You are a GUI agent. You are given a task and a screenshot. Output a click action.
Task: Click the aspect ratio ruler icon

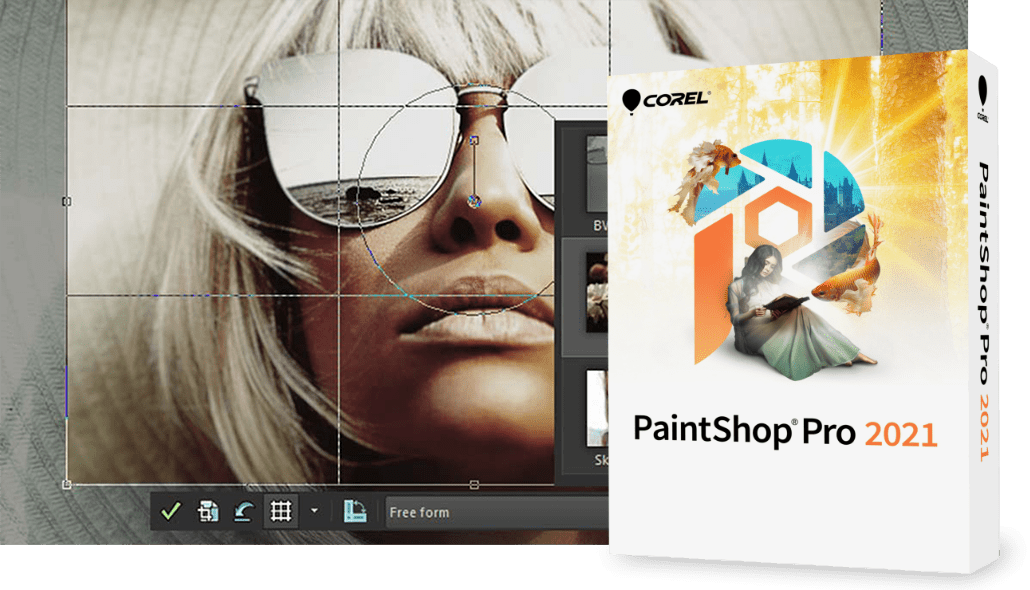tap(355, 511)
